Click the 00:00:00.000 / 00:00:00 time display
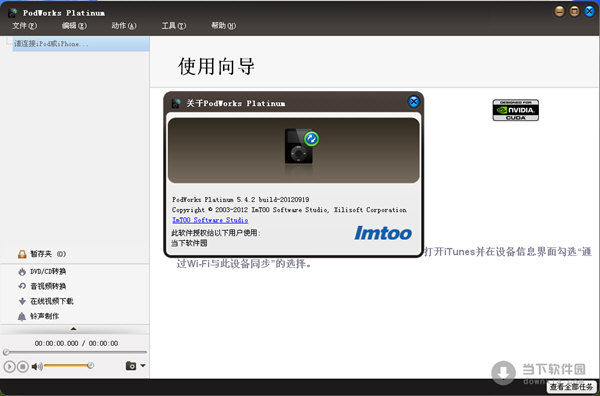The height and width of the screenshot is (396, 600). (x=77, y=344)
